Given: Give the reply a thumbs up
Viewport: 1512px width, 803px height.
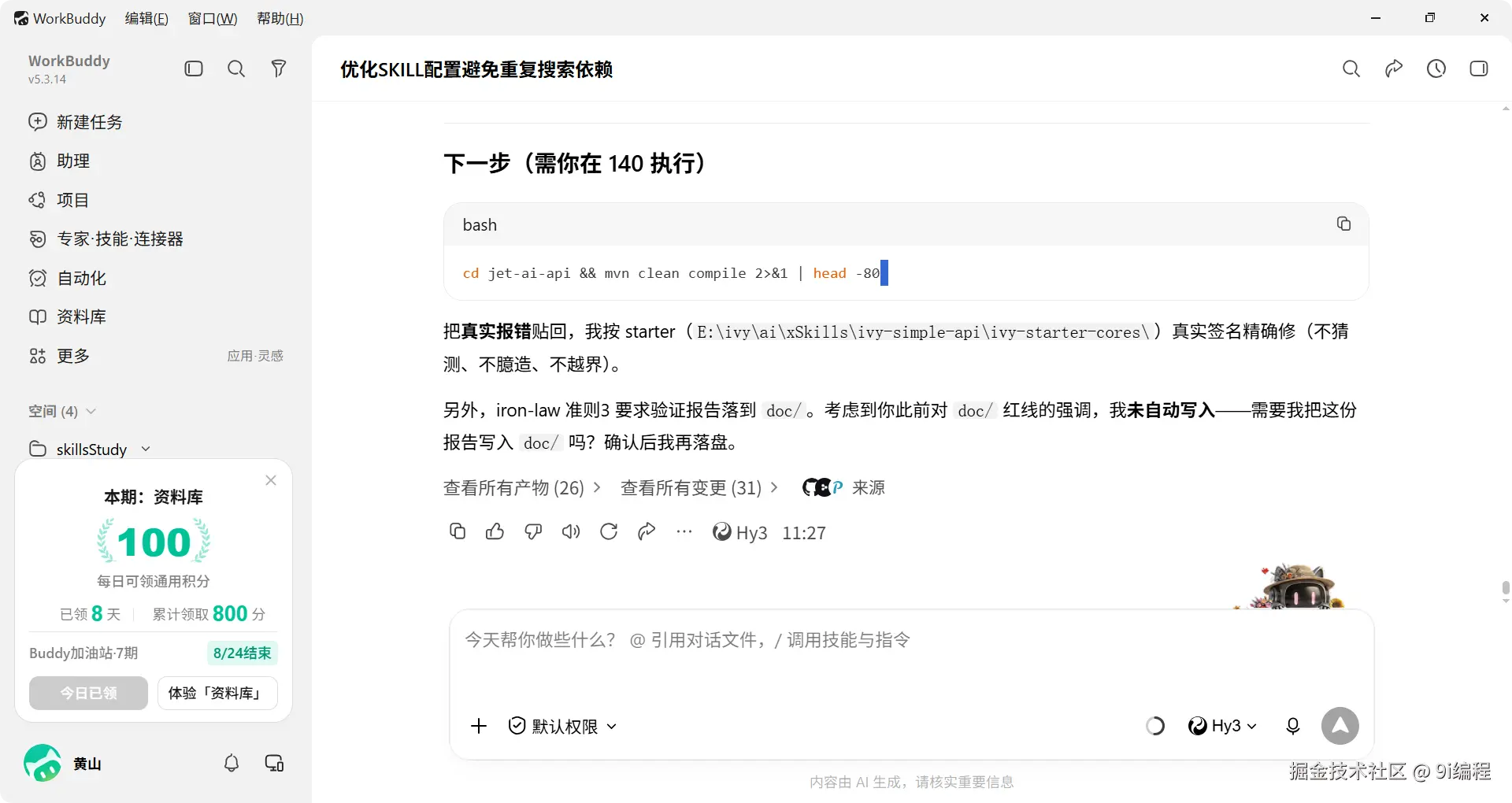Looking at the screenshot, I should [495, 531].
